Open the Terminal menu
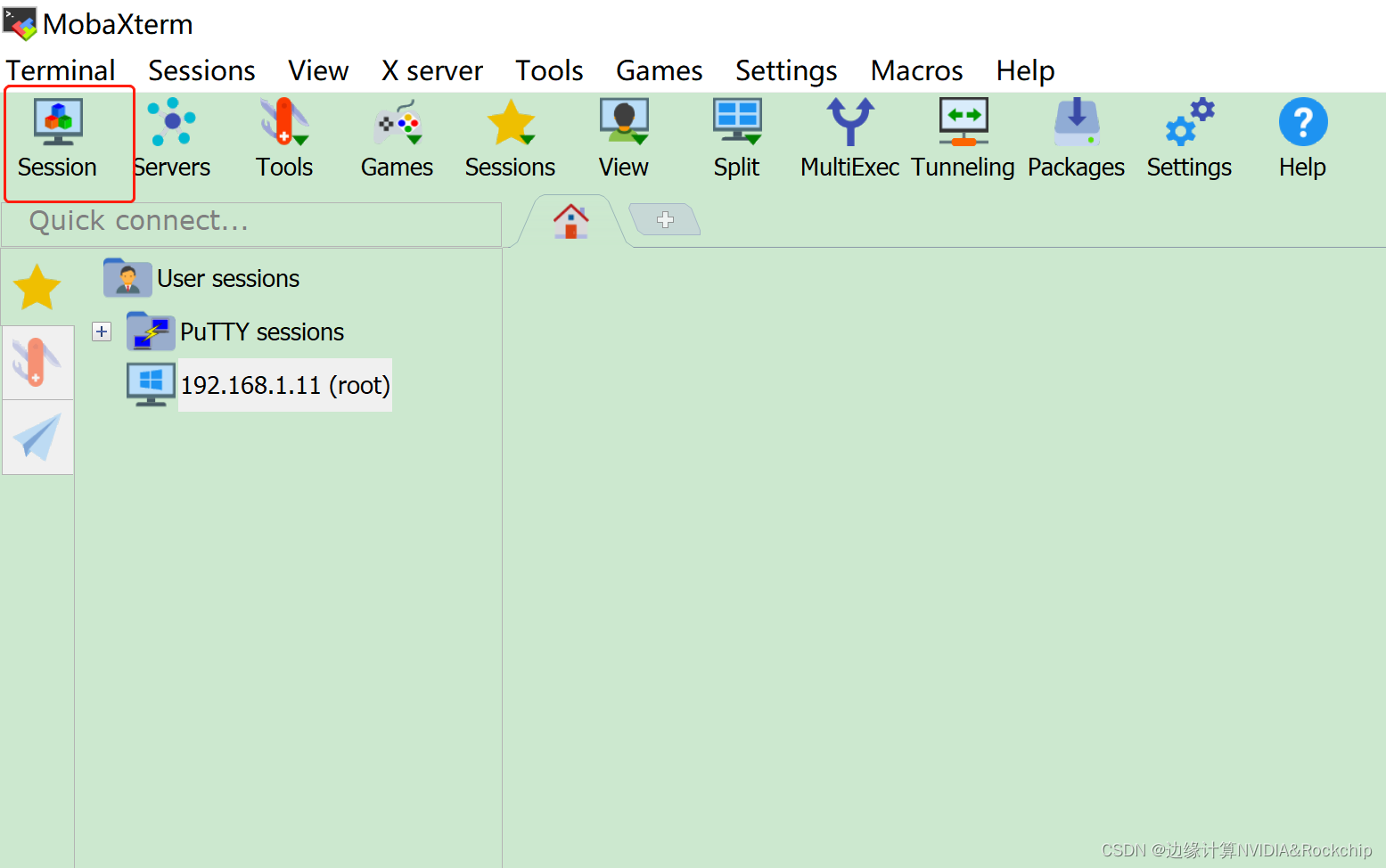Viewport: 1386px width, 868px height. coord(61,70)
